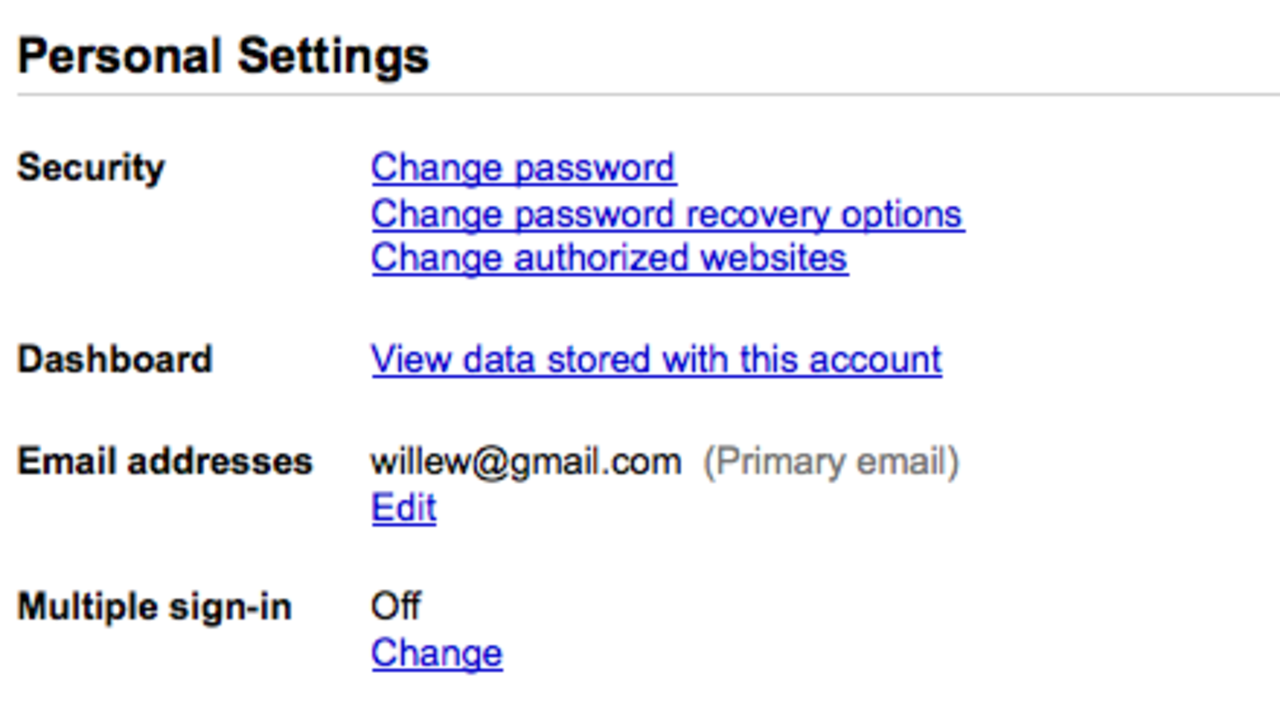Manage websites authorized for this account

pos(609,258)
